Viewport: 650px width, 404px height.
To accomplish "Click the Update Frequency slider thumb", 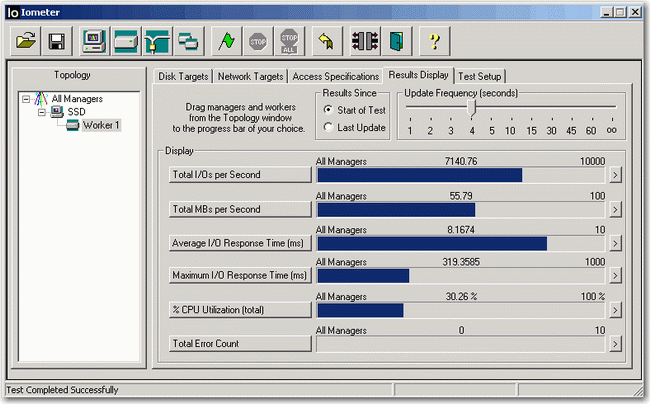I will [x=471, y=108].
